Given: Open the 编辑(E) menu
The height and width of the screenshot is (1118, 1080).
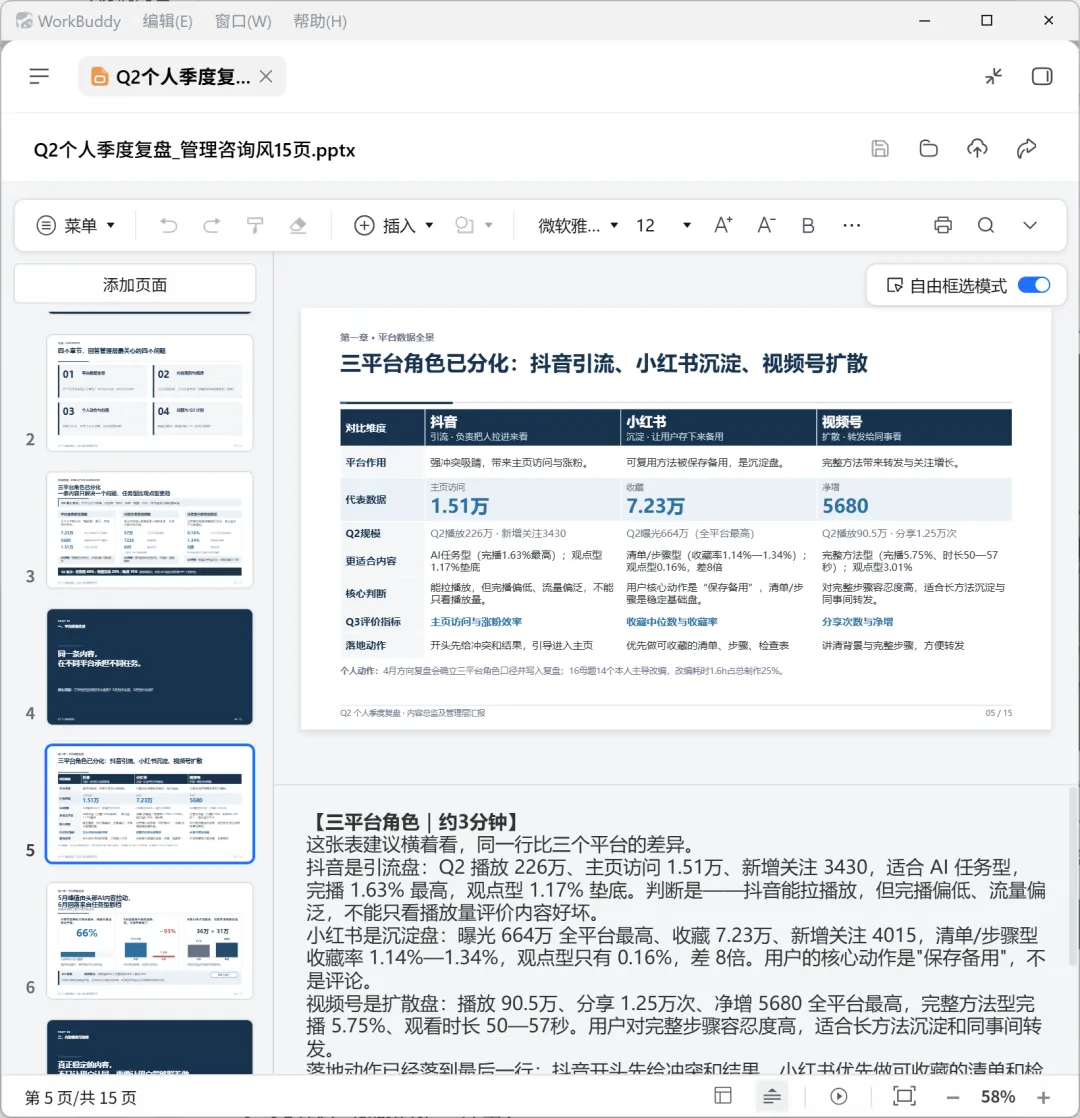Looking at the screenshot, I should tap(168, 21).
